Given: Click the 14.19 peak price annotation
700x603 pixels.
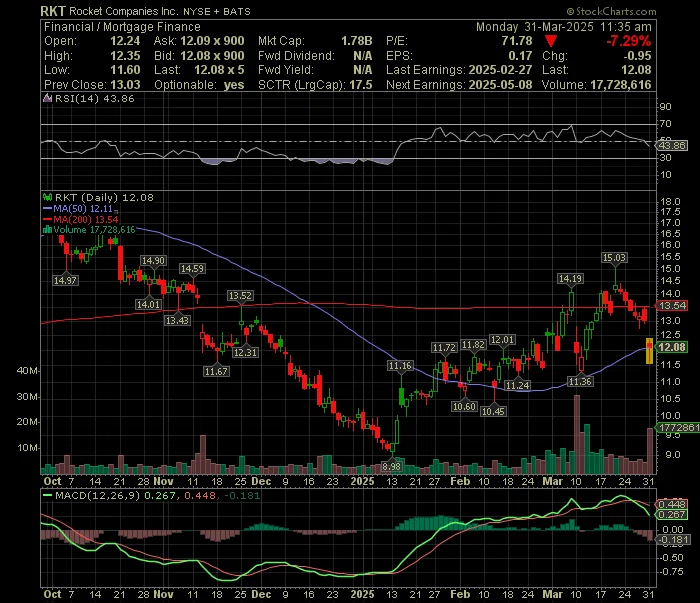Looking at the screenshot, I should [570, 279].
